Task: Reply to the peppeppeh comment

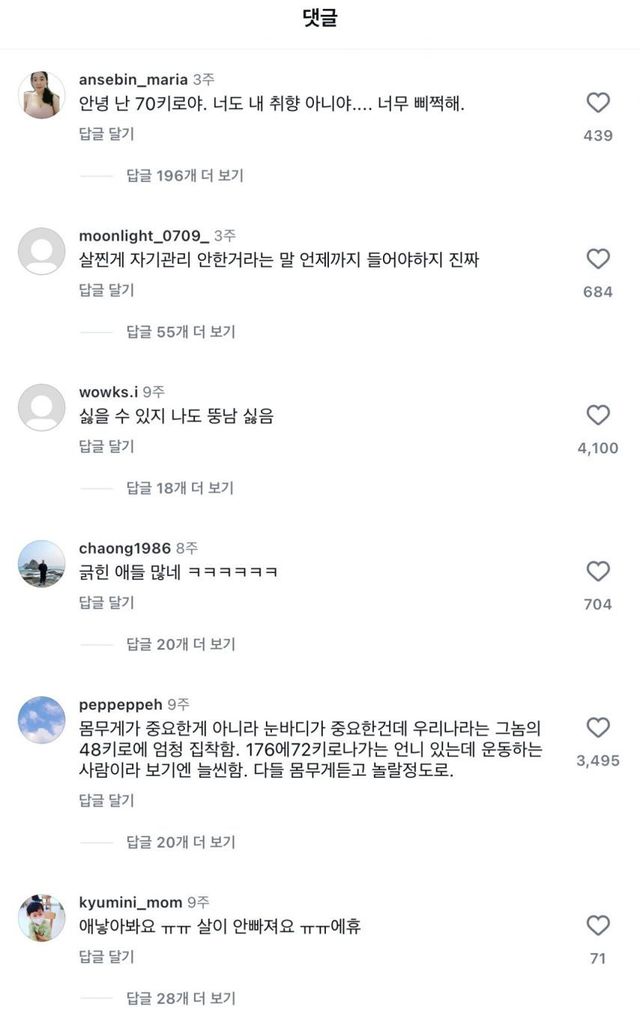Action: (106, 801)
